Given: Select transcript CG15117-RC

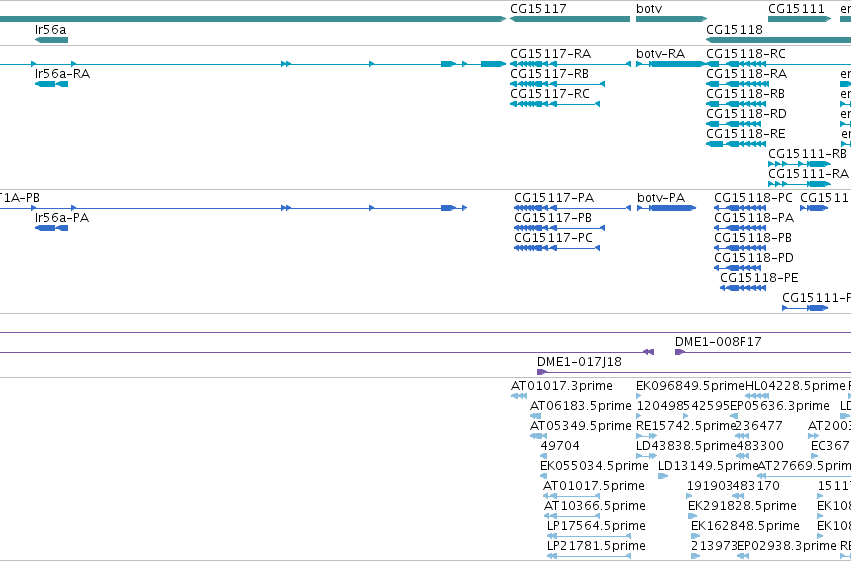Looking at the screenshot, I should [x=550, y=94].
